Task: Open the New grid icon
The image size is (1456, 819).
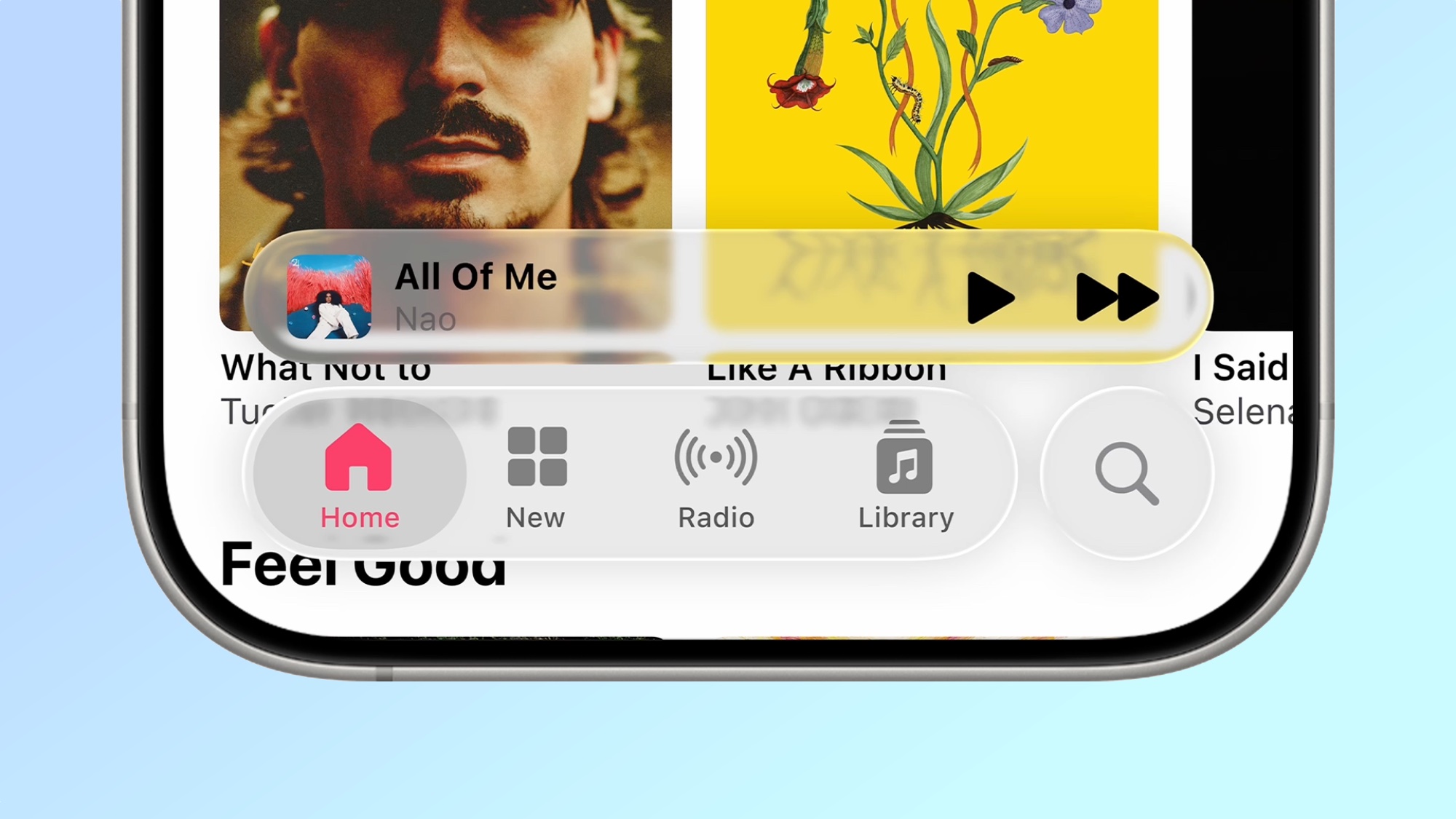Action: coord(537,456)
